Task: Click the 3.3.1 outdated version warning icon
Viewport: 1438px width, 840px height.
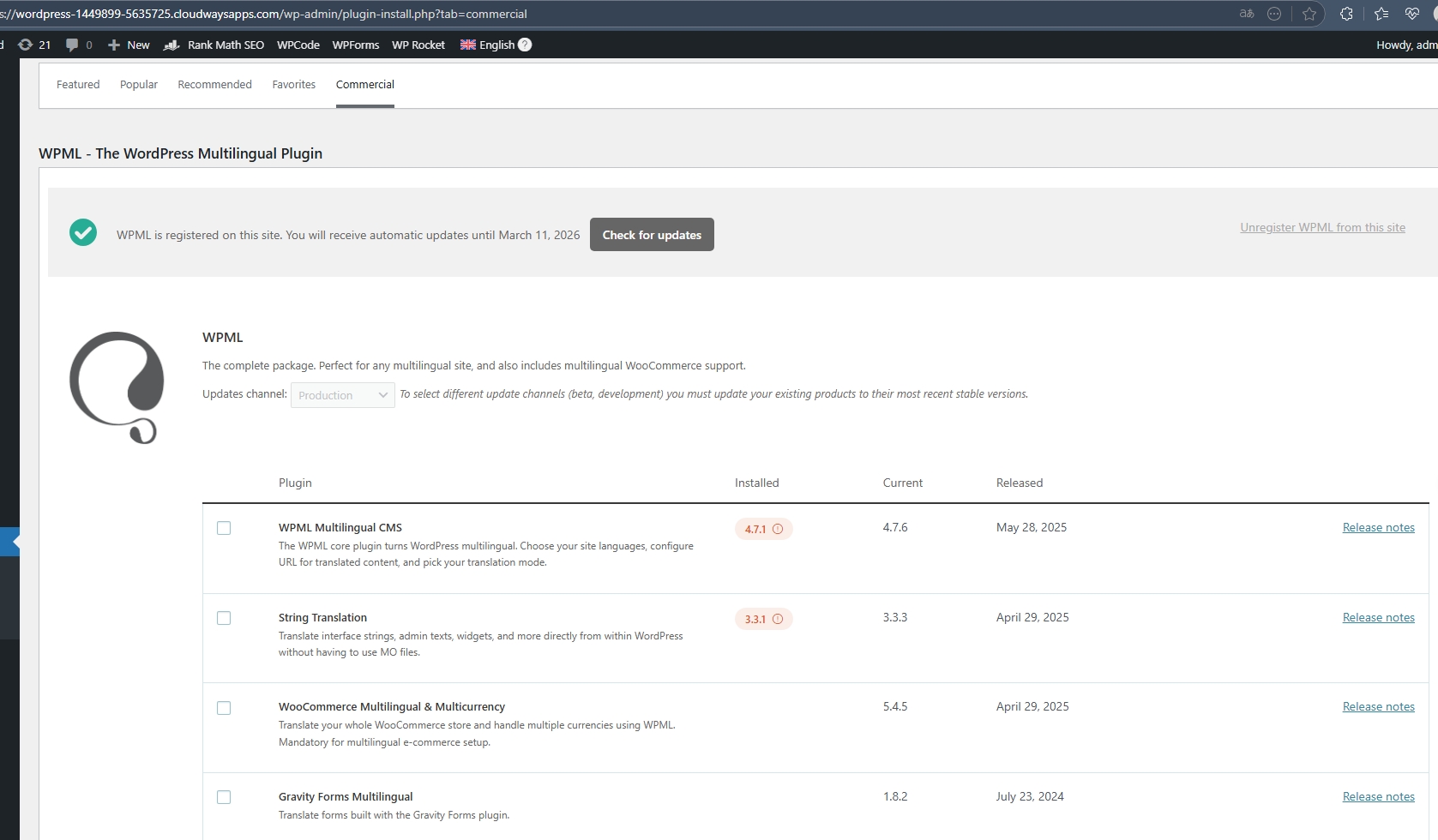Action: (778, 619)
